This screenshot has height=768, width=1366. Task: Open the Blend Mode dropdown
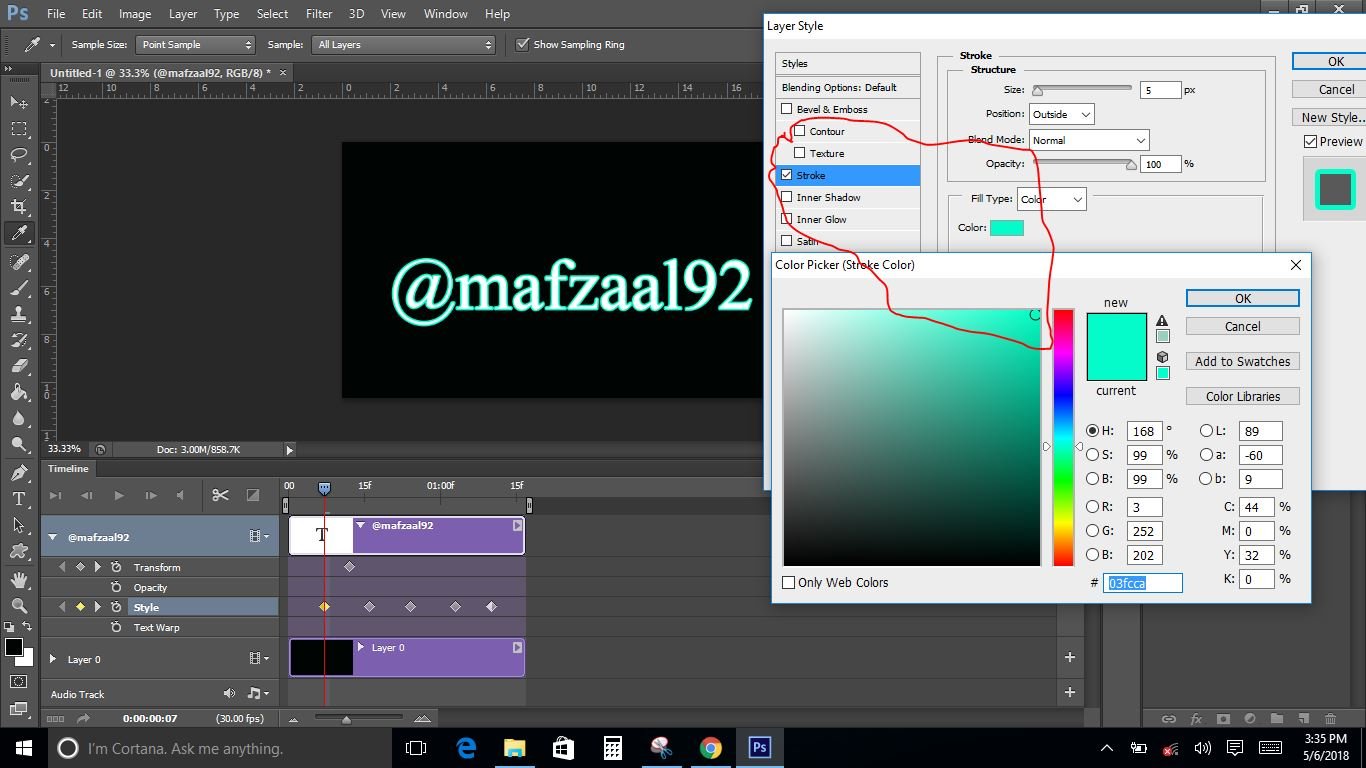[x=1089, y=140]
